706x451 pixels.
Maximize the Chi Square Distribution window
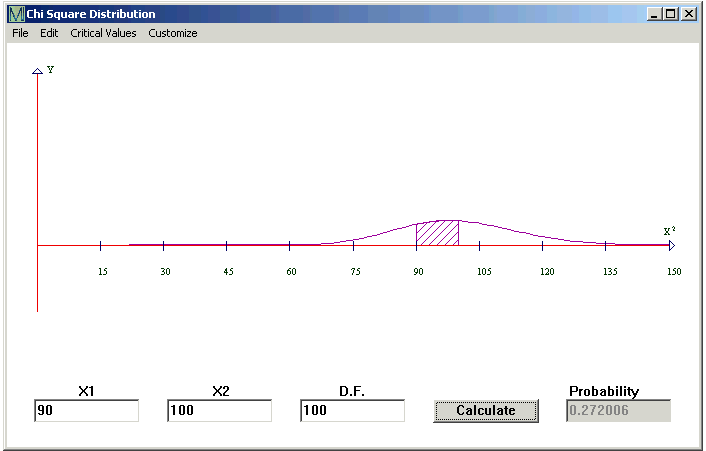click(671, 14)
